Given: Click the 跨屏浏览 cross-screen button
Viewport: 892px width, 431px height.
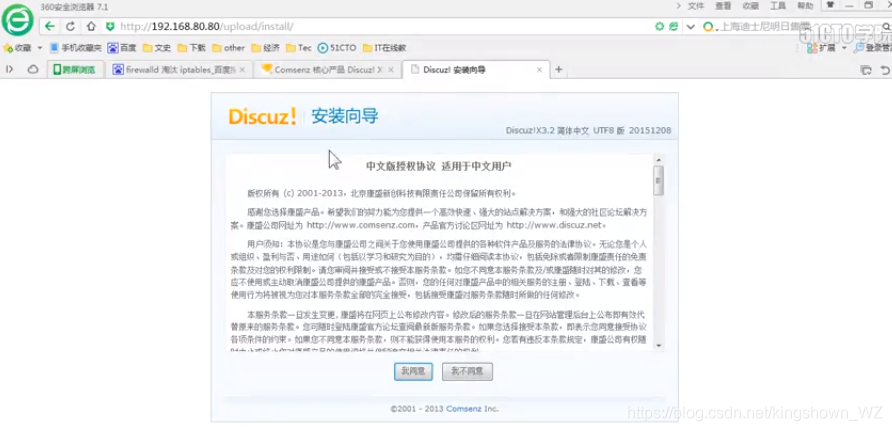Looking at the screenshot, I should [76, 70].
